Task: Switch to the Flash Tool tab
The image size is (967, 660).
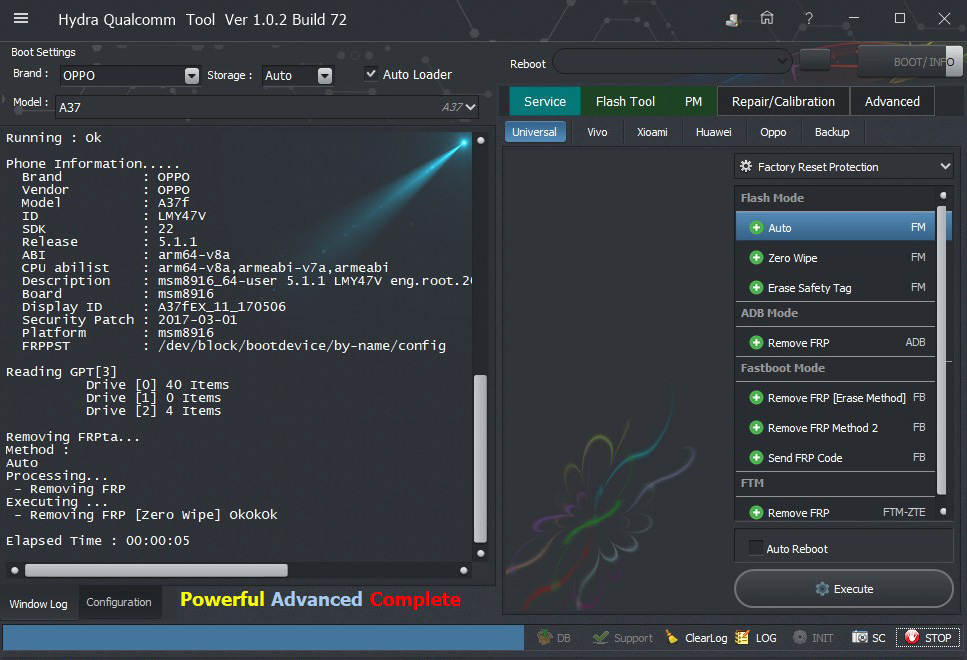Action: pos(625,101)
